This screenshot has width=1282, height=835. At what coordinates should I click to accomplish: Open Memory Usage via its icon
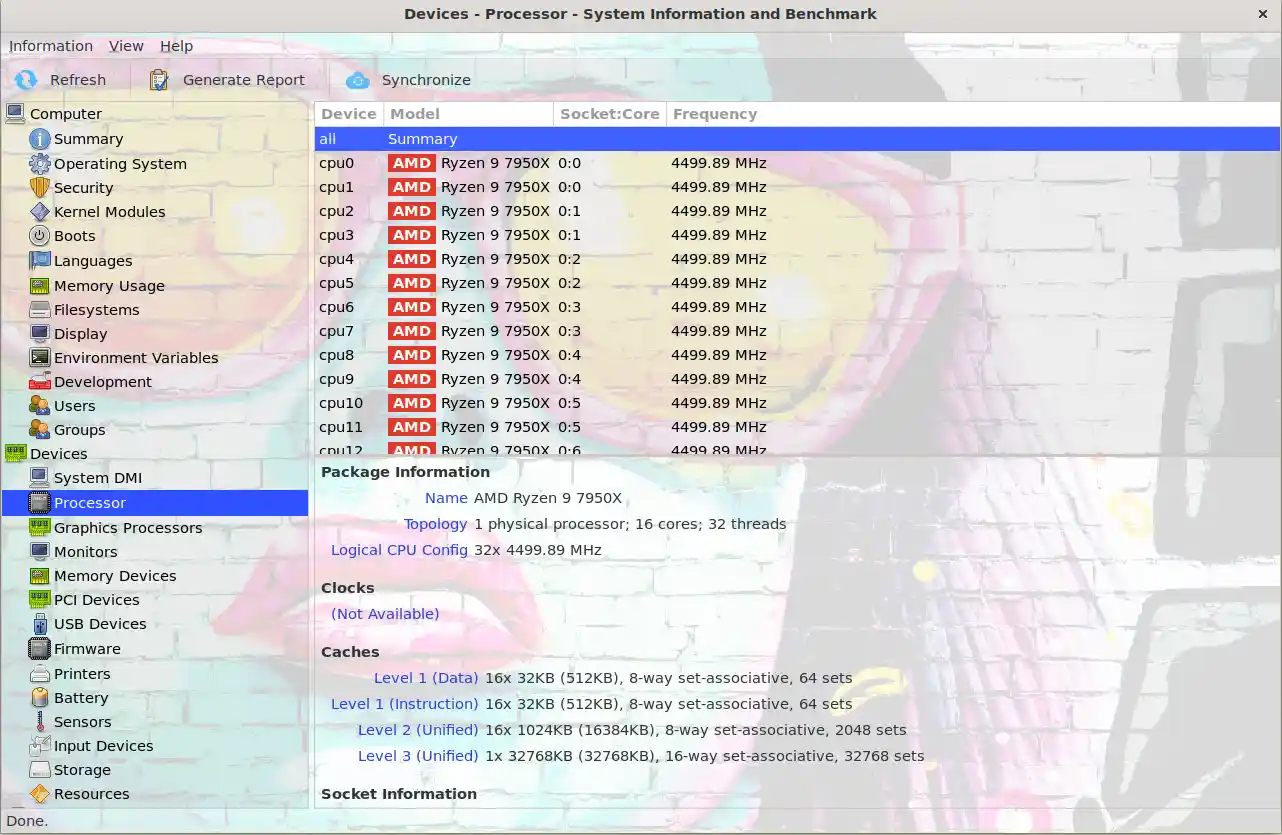pos(39,286)
